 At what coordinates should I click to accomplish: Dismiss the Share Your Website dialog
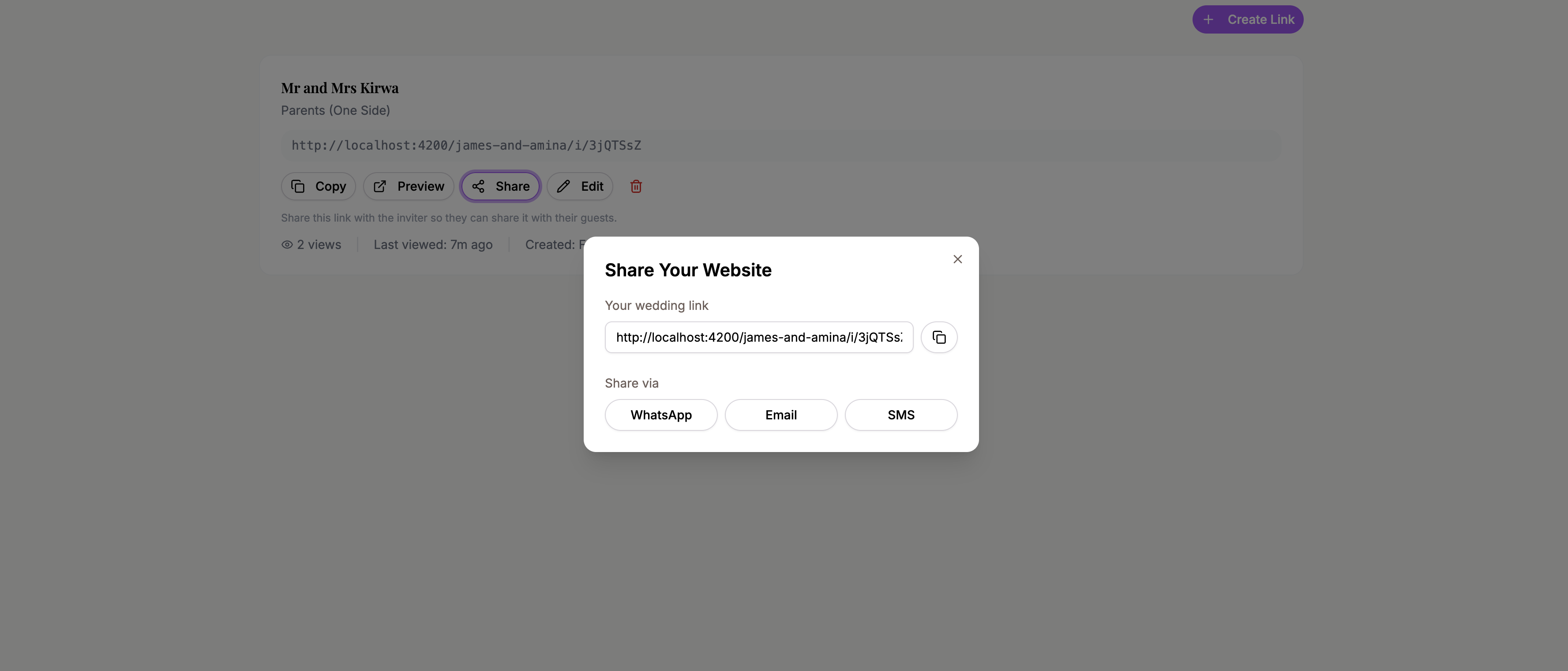coord(957,259)
